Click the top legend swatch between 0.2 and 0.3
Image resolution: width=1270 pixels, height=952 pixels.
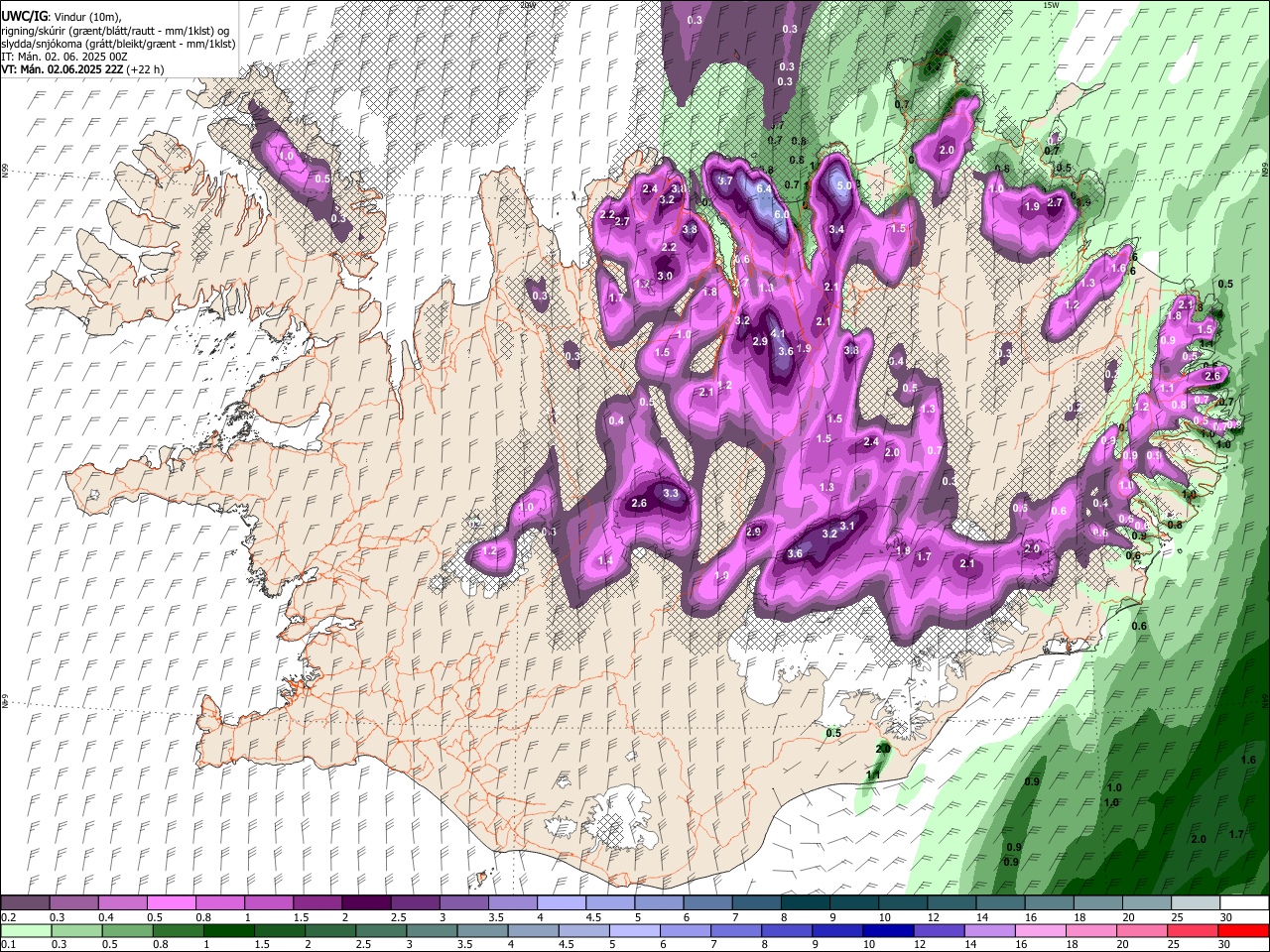26,903
